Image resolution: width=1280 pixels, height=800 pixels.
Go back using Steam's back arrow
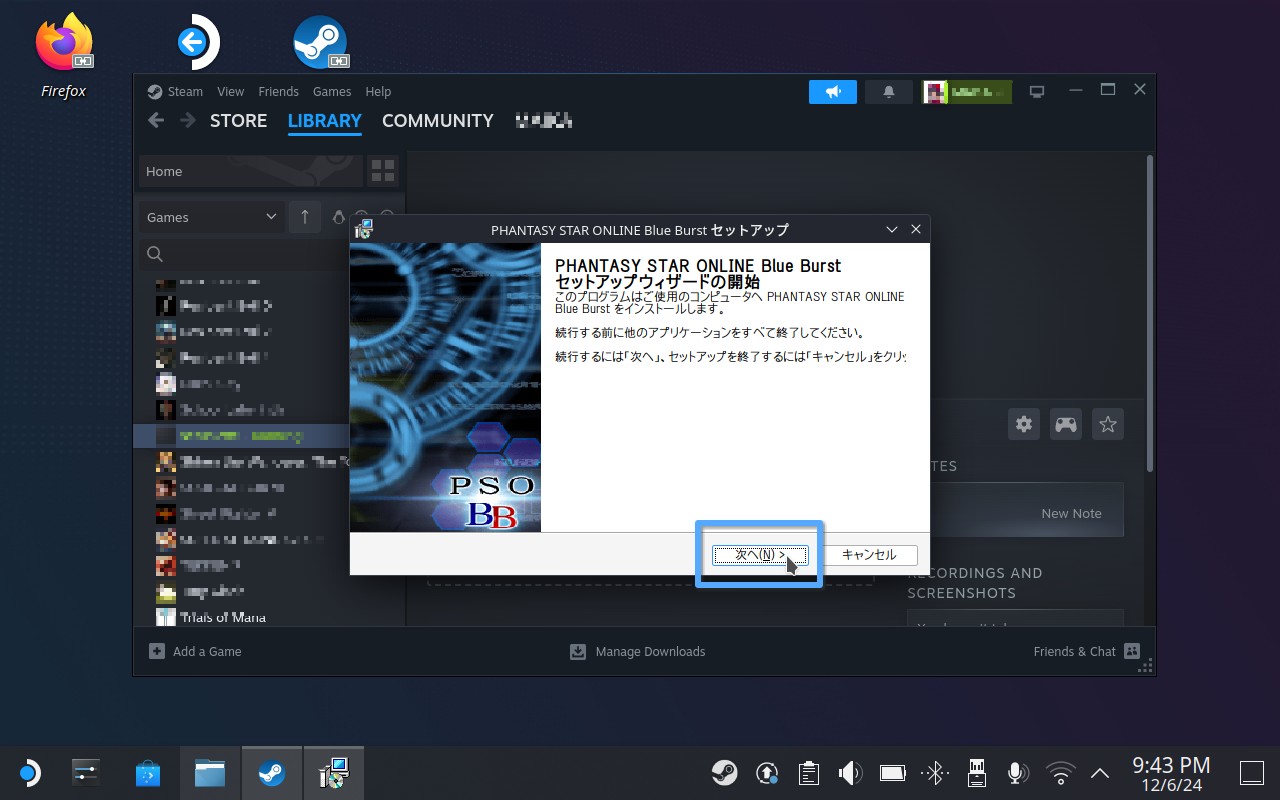tap(156, 121)
